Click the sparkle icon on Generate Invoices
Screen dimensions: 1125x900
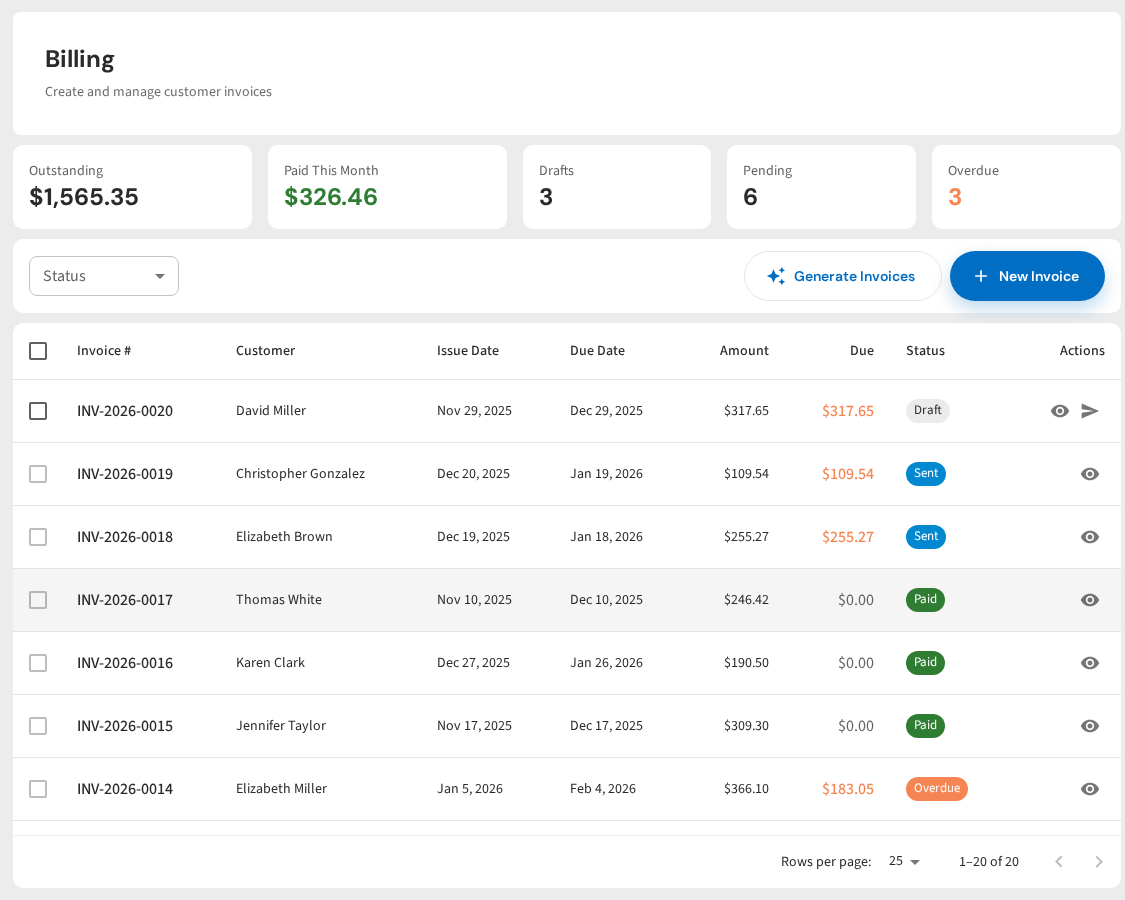[776, 276]
